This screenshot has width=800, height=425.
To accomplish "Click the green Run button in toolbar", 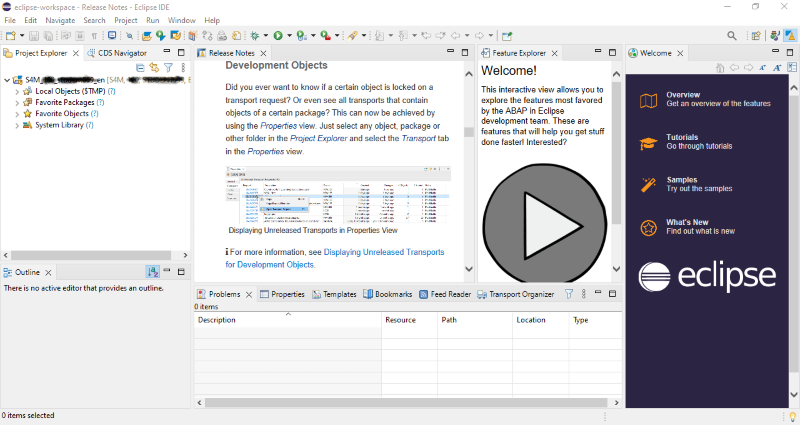I will point(278,36).
